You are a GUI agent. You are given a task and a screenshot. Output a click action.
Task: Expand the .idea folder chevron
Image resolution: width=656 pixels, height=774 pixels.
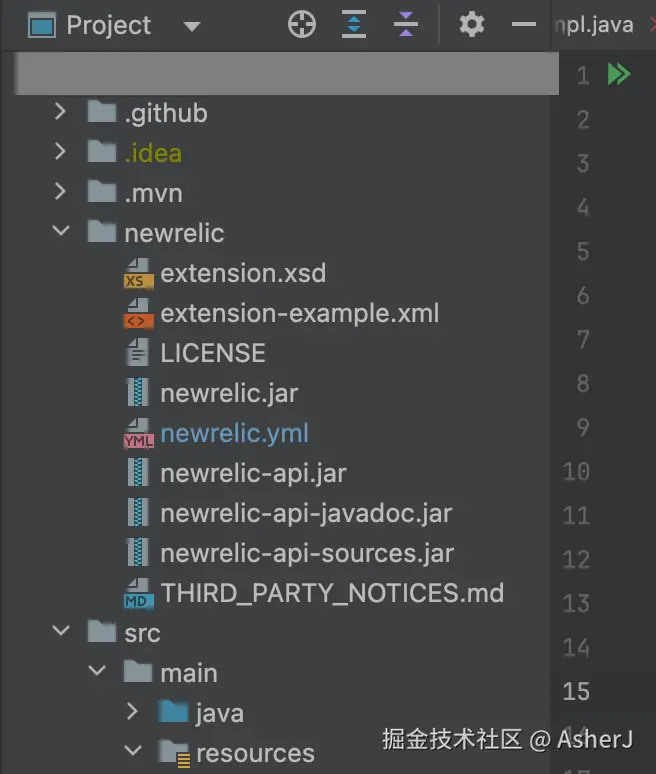tap(60, 152)
